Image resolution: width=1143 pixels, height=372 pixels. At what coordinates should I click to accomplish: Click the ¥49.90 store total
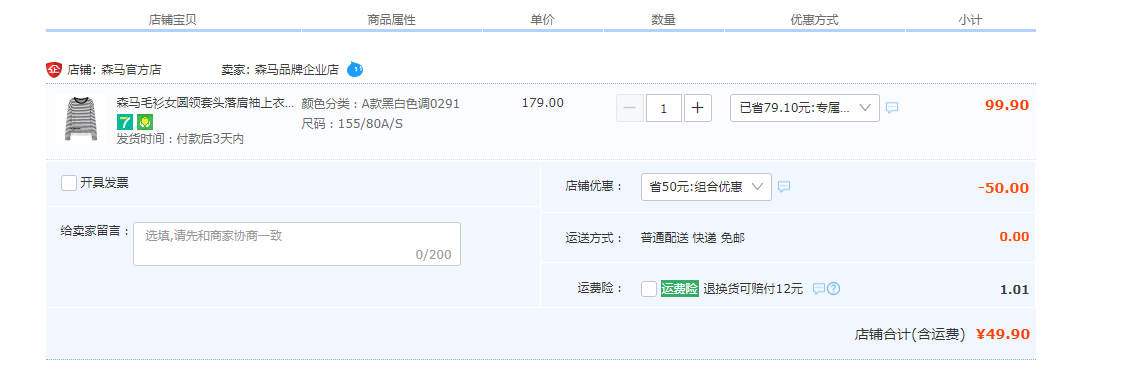coord(1003,334)
